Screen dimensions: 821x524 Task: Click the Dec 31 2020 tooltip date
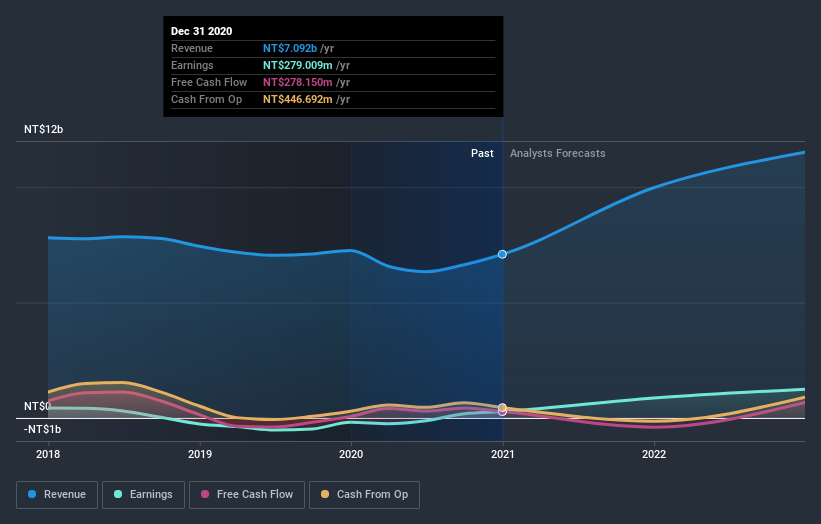202,31
